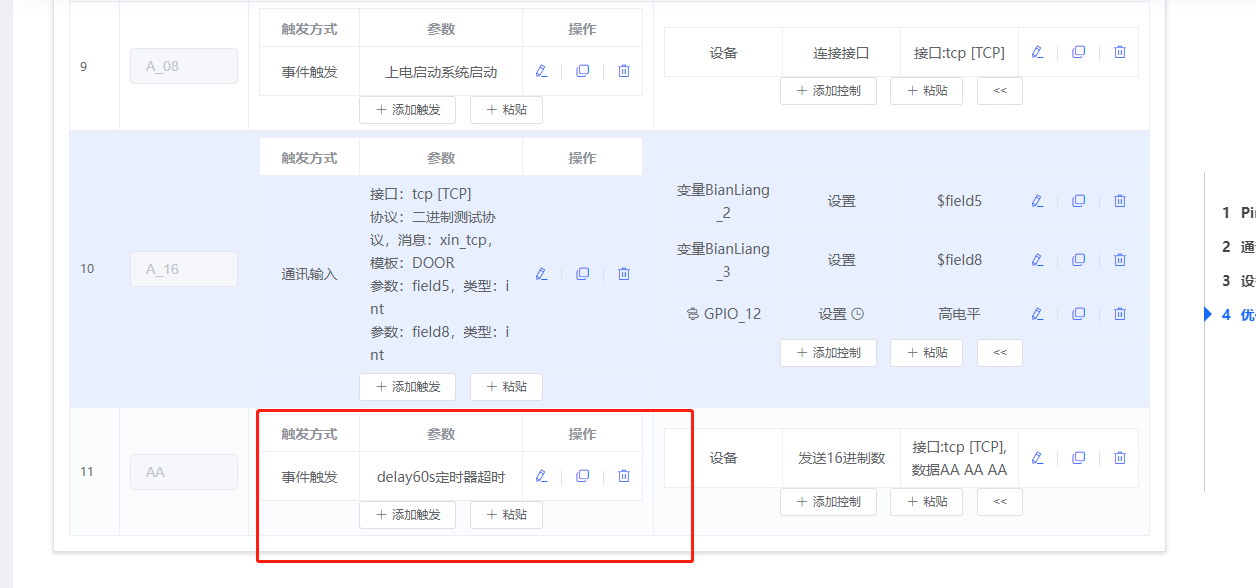Copy the $field8 variable control
The width and height of the screenshot is (1256, 588).
(x=1078, y=259)
